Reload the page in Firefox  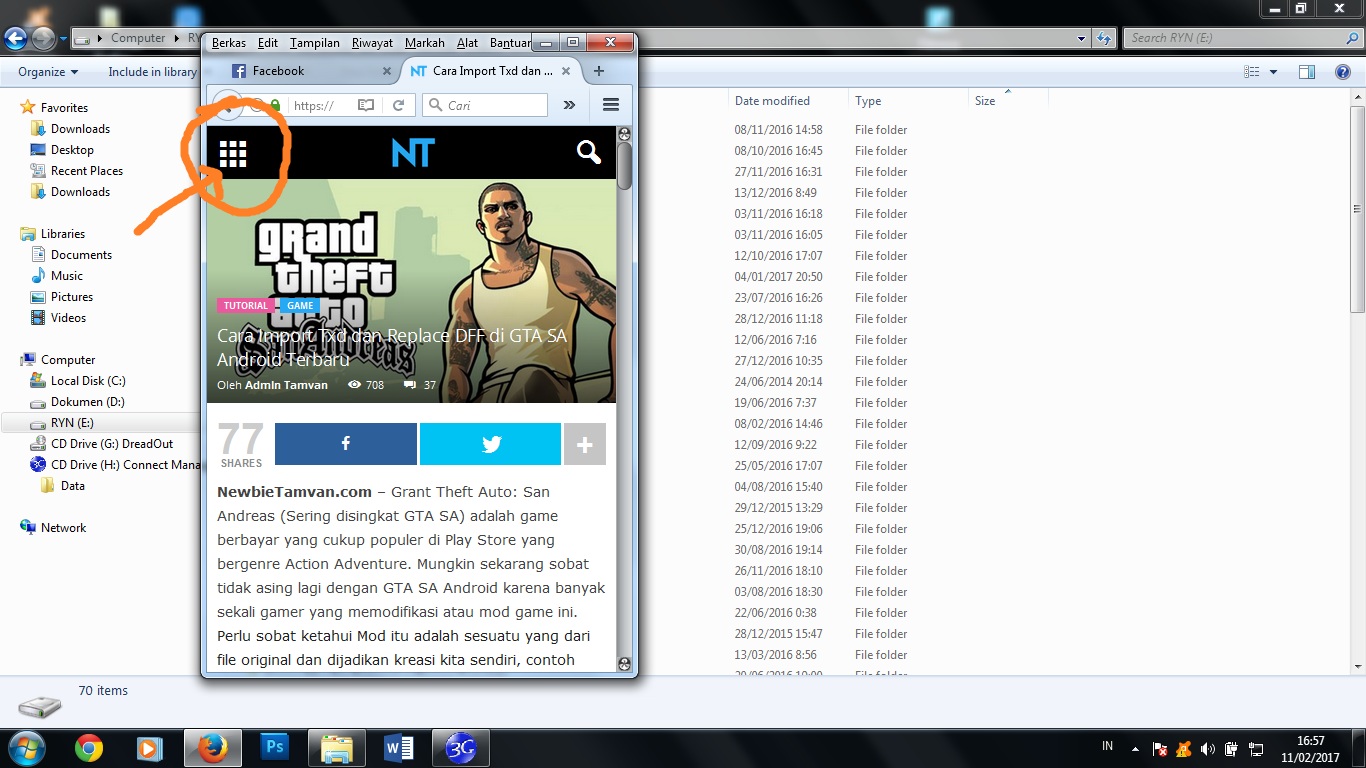398,105
